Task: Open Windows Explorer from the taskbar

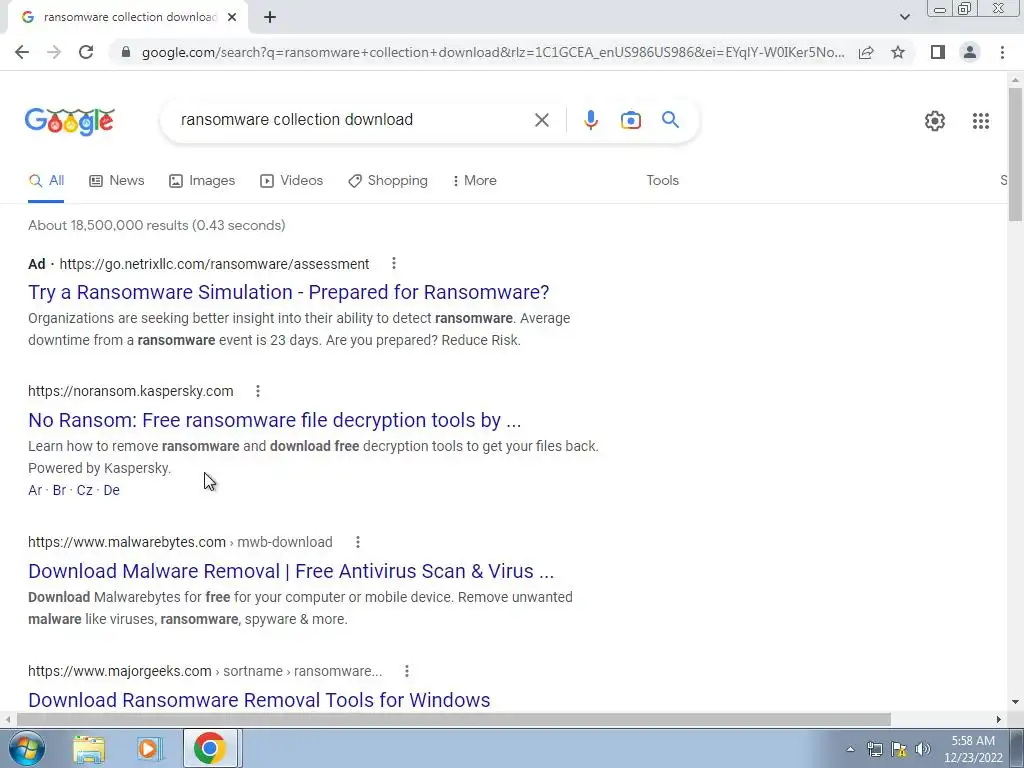Action: (x=89, y=748)
